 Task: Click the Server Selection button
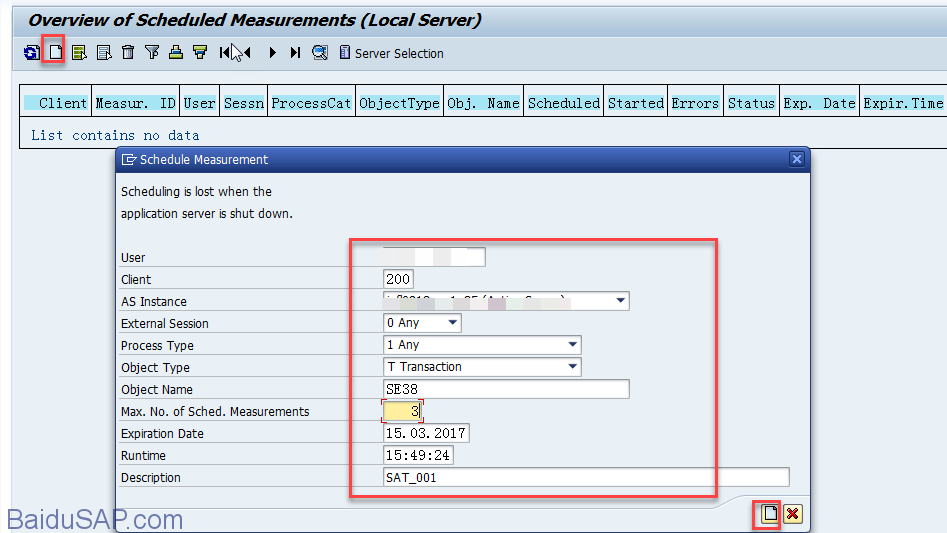(391, 53)
